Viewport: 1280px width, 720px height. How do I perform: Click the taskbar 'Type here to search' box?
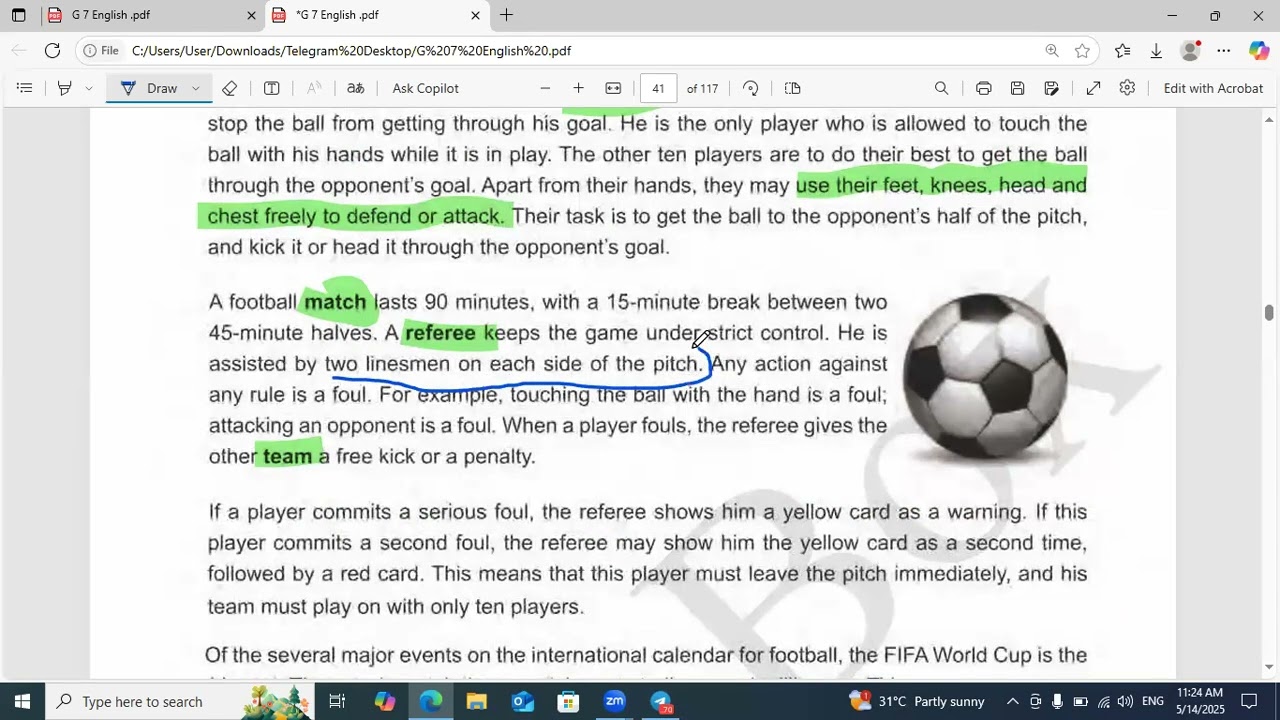180,701
